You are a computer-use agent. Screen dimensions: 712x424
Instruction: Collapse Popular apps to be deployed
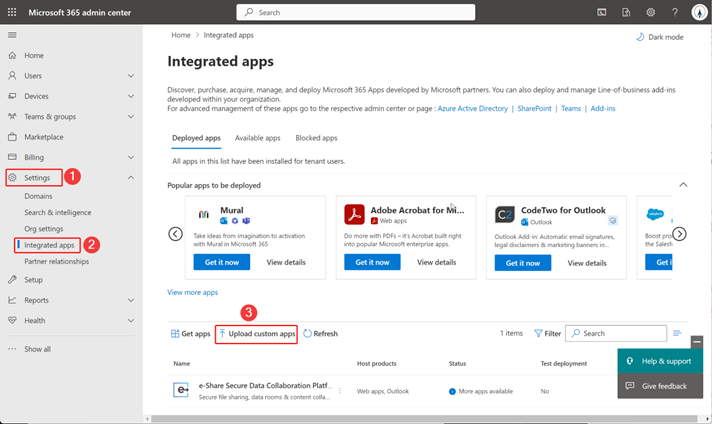click(683, 185)
